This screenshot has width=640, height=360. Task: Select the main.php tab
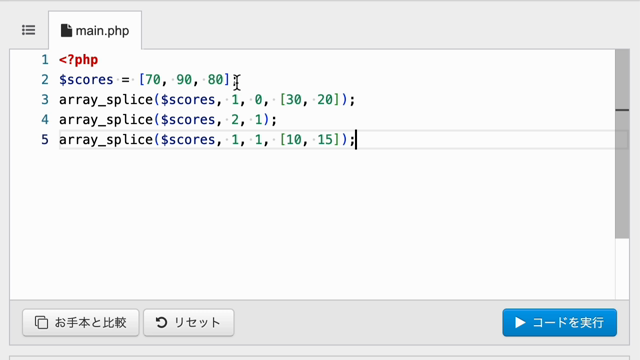(95, 31)
